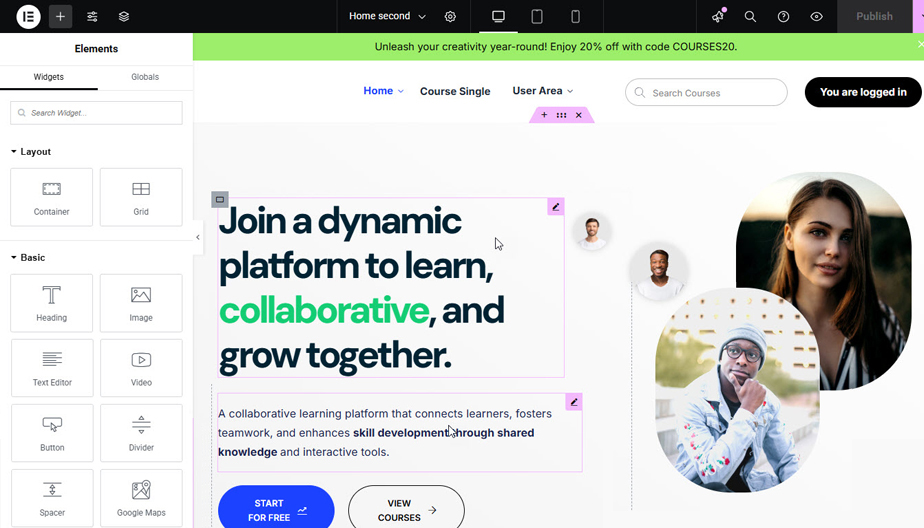Switch to mobile responsive view
Screen dimensions: 924x528
coord(575,16)
